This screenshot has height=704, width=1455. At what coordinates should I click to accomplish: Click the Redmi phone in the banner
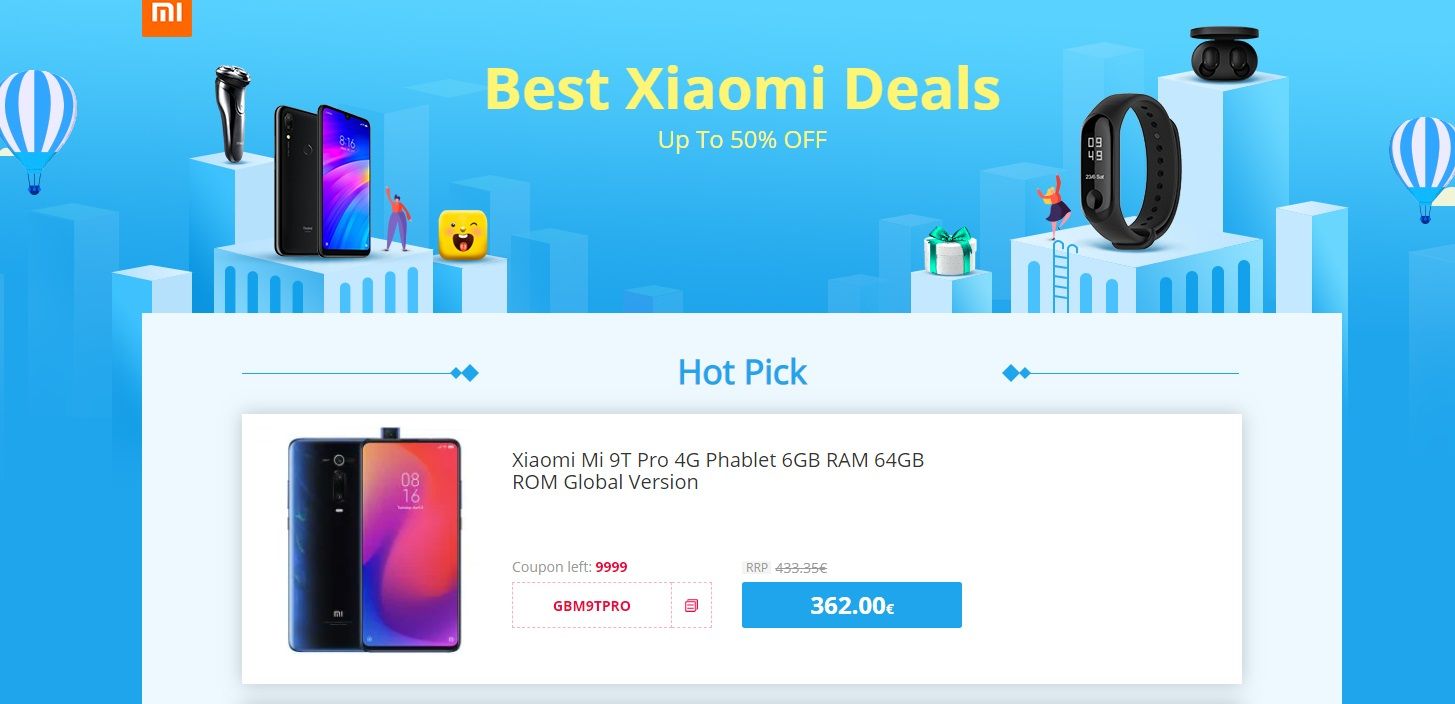point(322,180)
